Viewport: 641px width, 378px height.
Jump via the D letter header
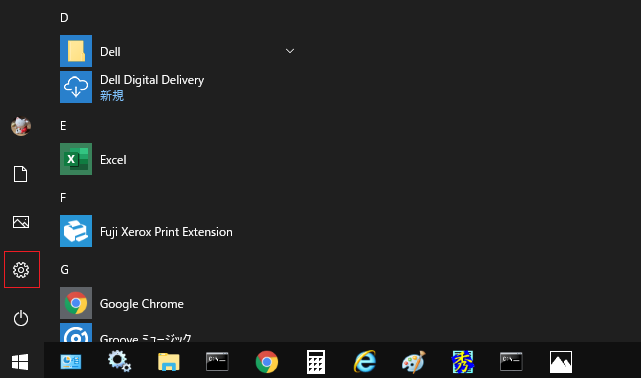[64, 18]
